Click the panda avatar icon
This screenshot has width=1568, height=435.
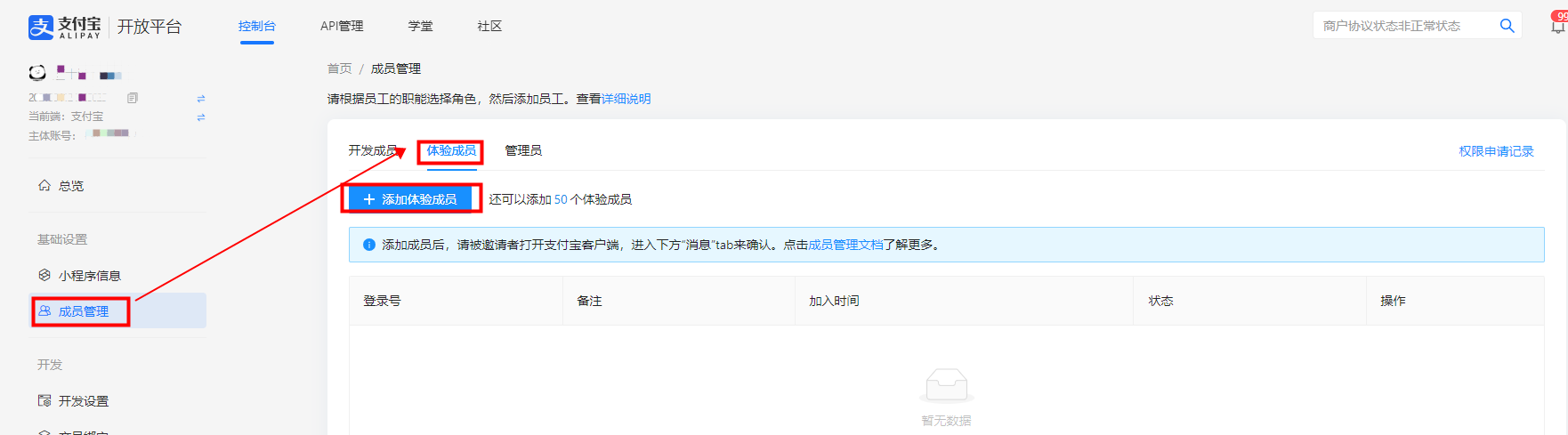pyautogui.click(x=37, y=73)
